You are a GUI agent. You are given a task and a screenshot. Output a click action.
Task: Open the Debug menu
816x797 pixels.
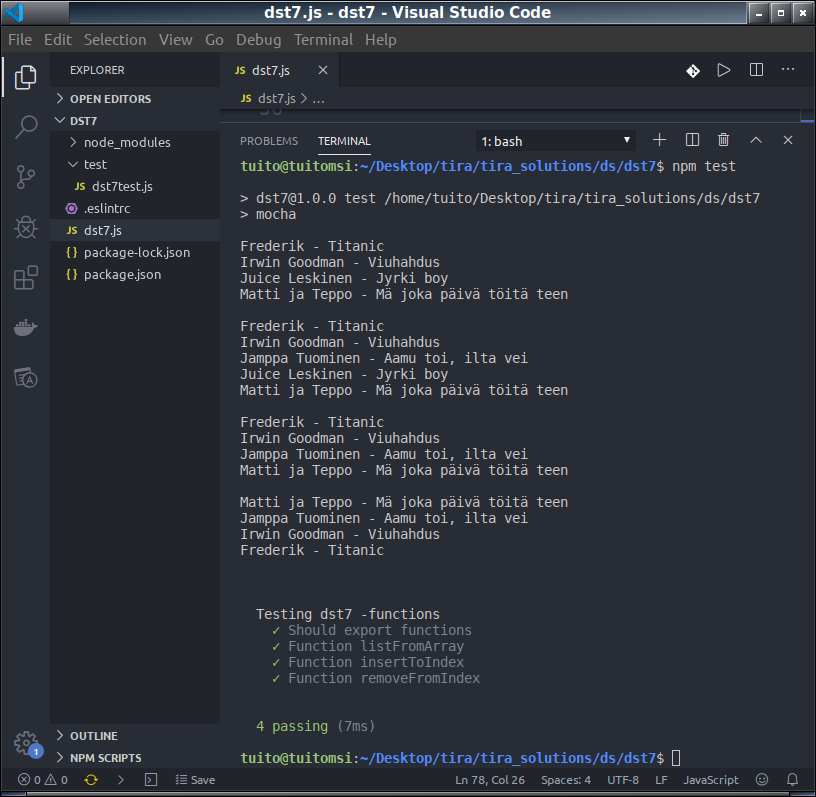(258, 40)
